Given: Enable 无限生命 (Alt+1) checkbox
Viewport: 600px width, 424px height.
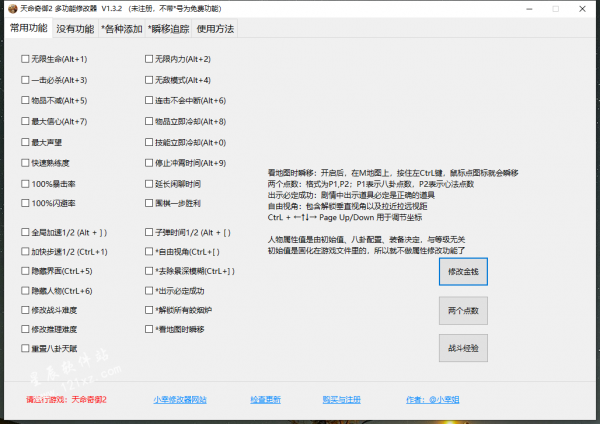Looking at the screenshot, I should point(25,59).
